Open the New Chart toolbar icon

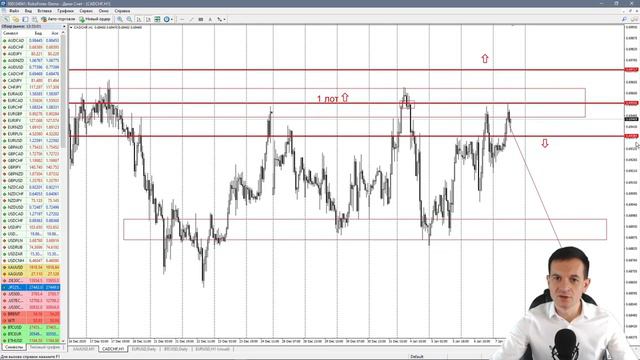(6, 19)
